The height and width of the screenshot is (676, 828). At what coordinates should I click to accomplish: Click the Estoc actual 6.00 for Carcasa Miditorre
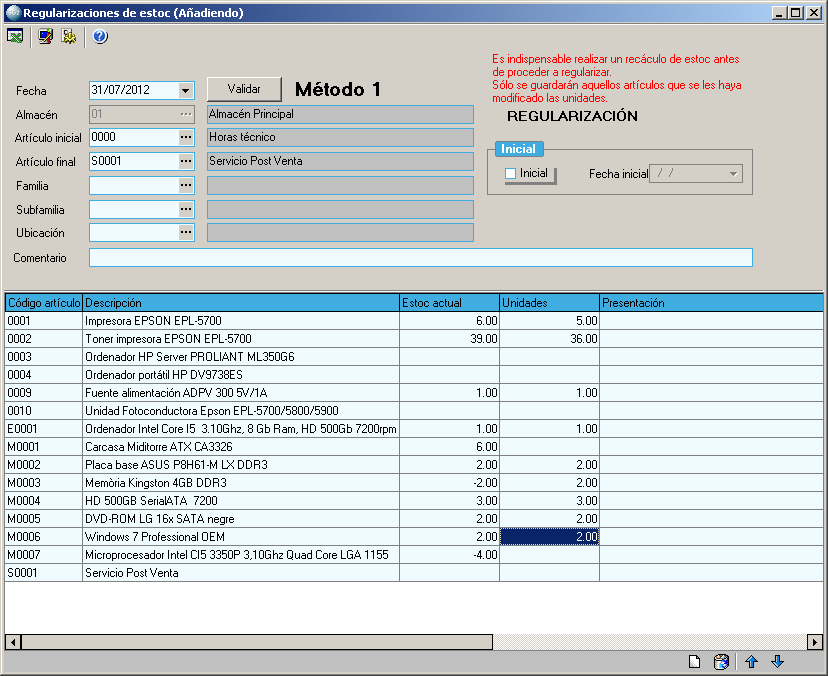tap(449, 446)
